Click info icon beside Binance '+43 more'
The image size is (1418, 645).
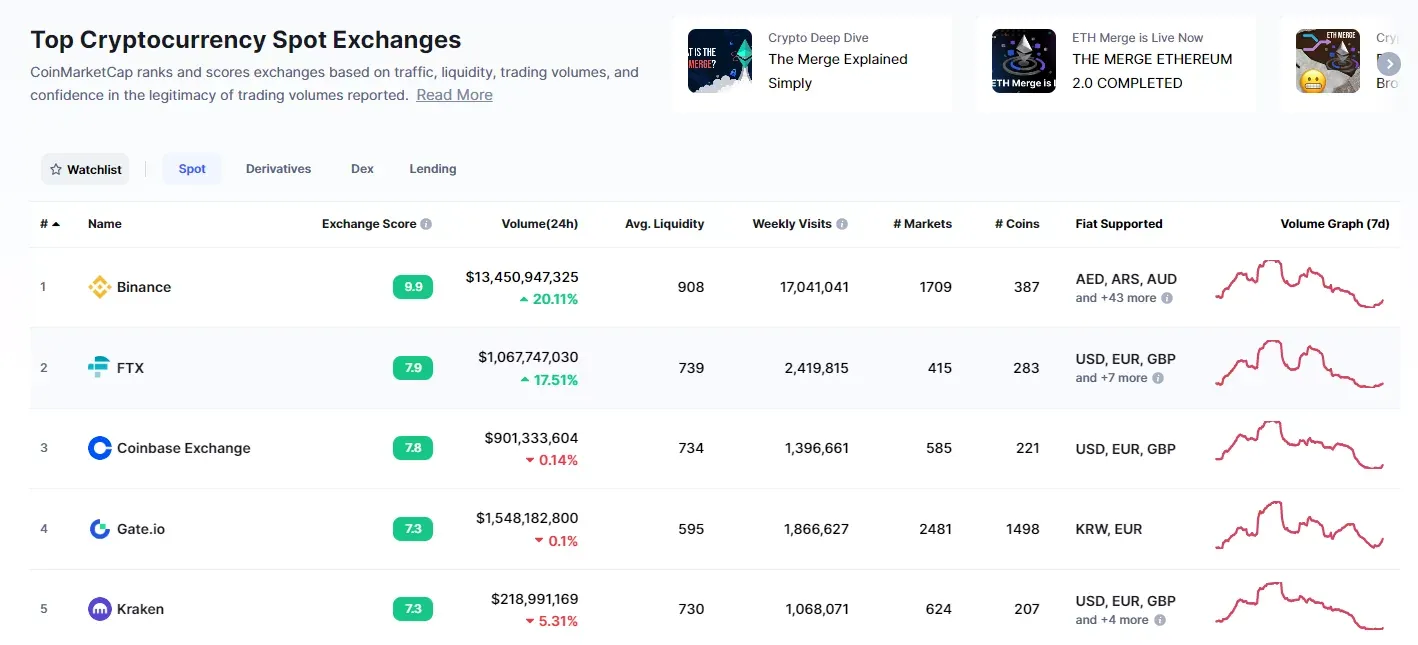(1167, 298)
